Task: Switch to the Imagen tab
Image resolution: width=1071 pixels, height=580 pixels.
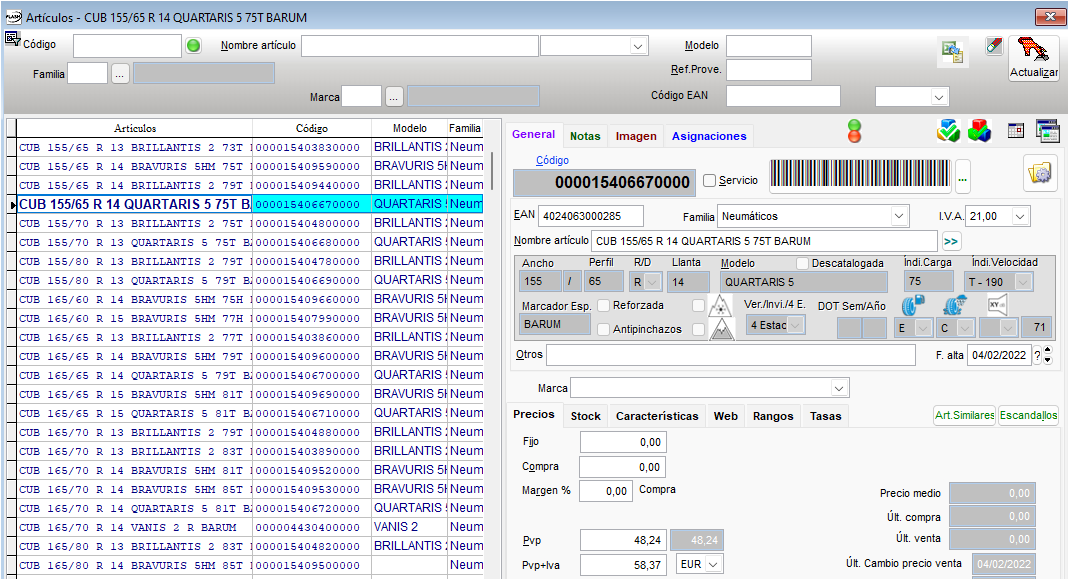Action: tap(636, 136)
